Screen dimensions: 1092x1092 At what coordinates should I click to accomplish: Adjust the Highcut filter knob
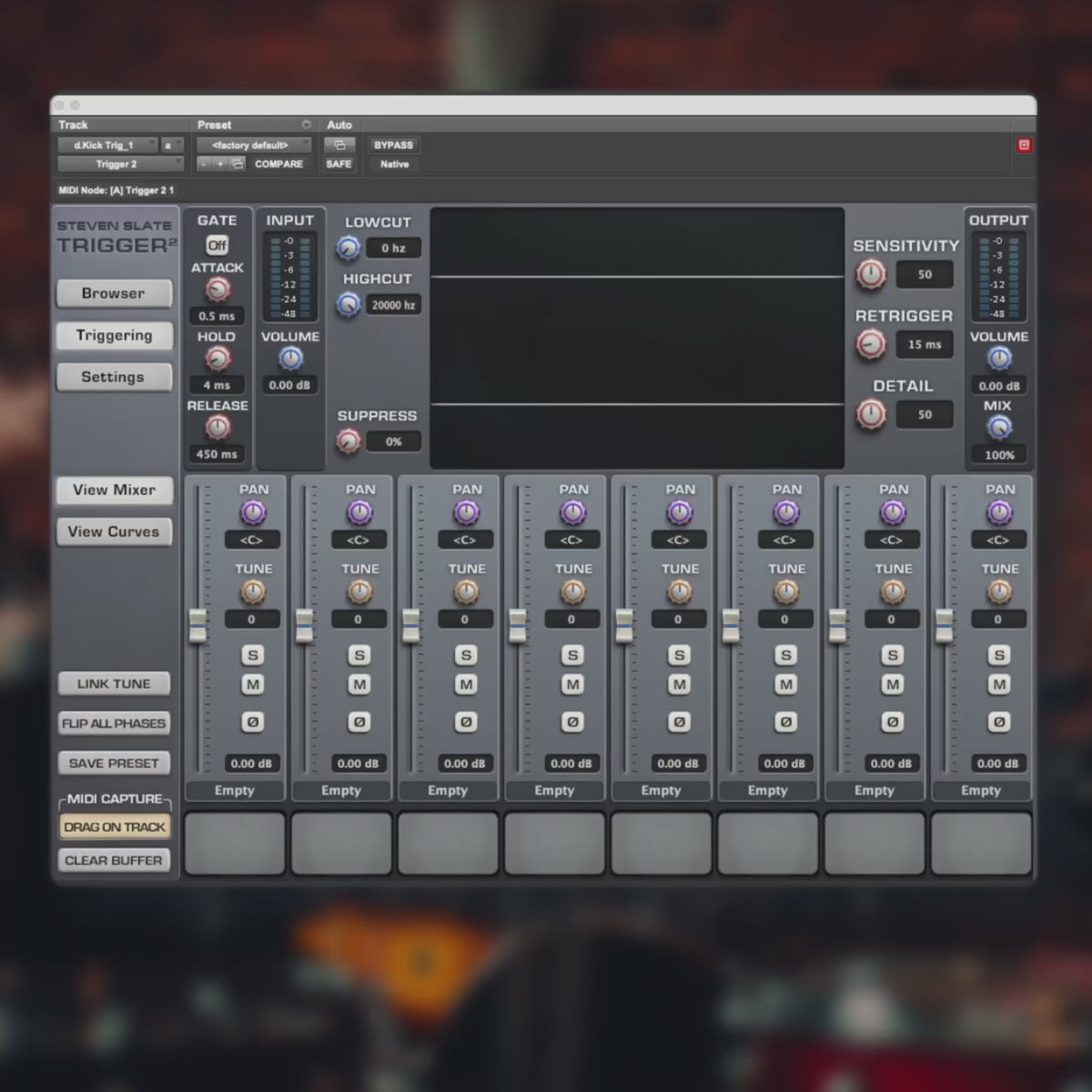point(349,305)
